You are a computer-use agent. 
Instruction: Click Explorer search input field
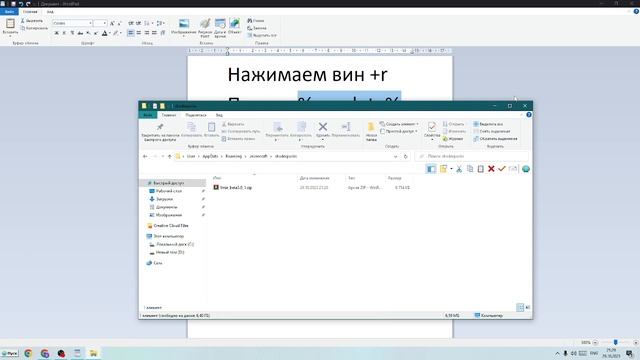[x=472, y=156]
